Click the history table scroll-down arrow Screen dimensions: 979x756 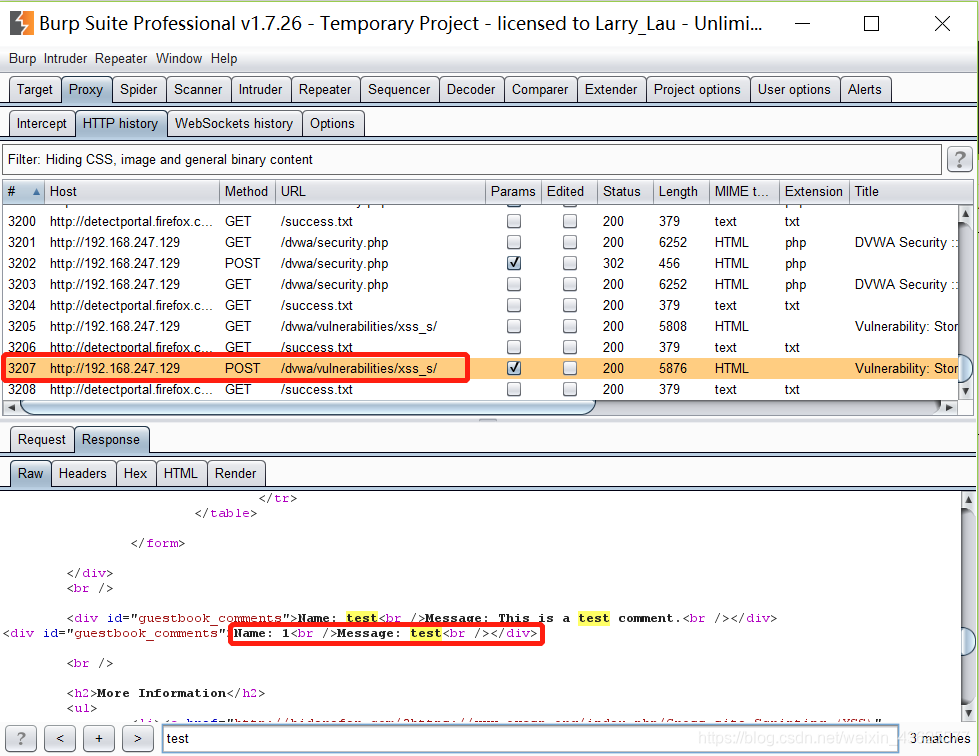coord(965,391)
